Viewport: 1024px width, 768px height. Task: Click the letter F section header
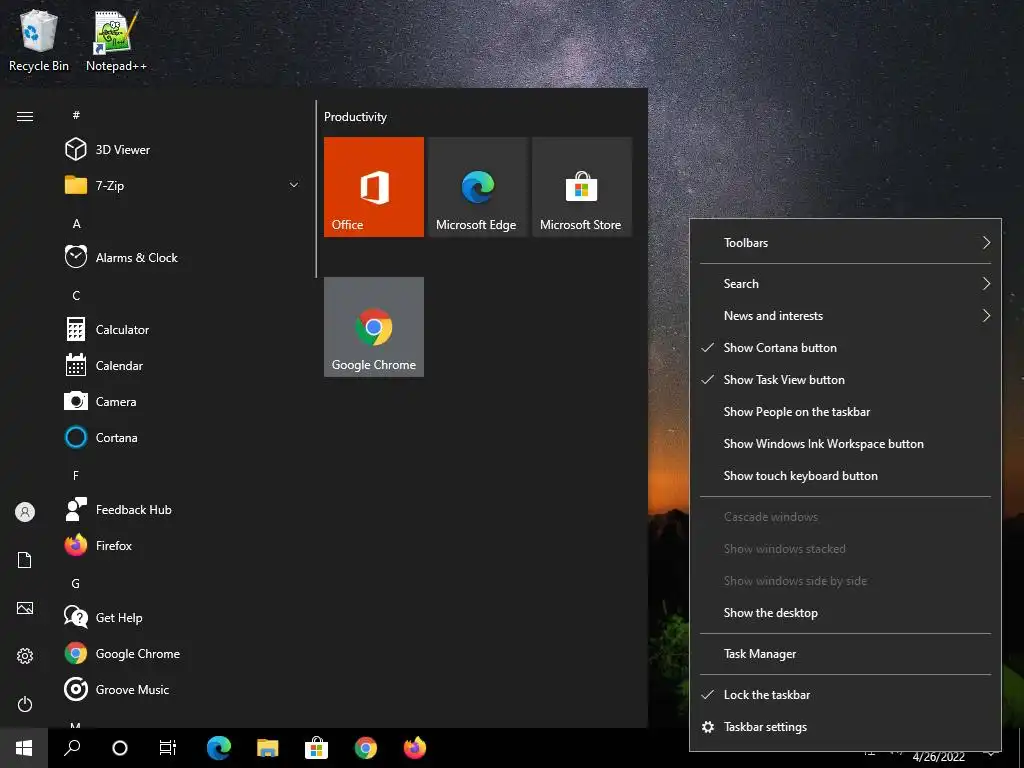tap(76, 475)
